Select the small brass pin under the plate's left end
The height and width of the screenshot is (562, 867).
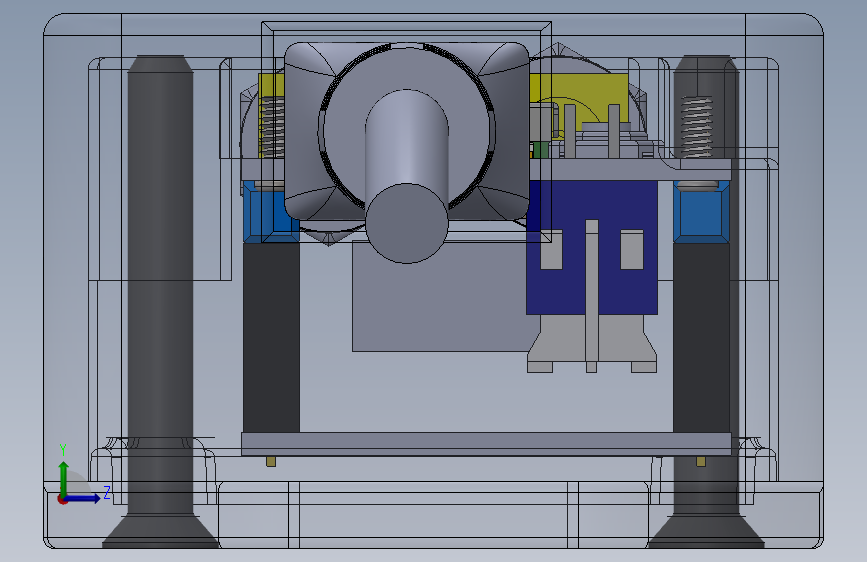(x=271, y=461)
